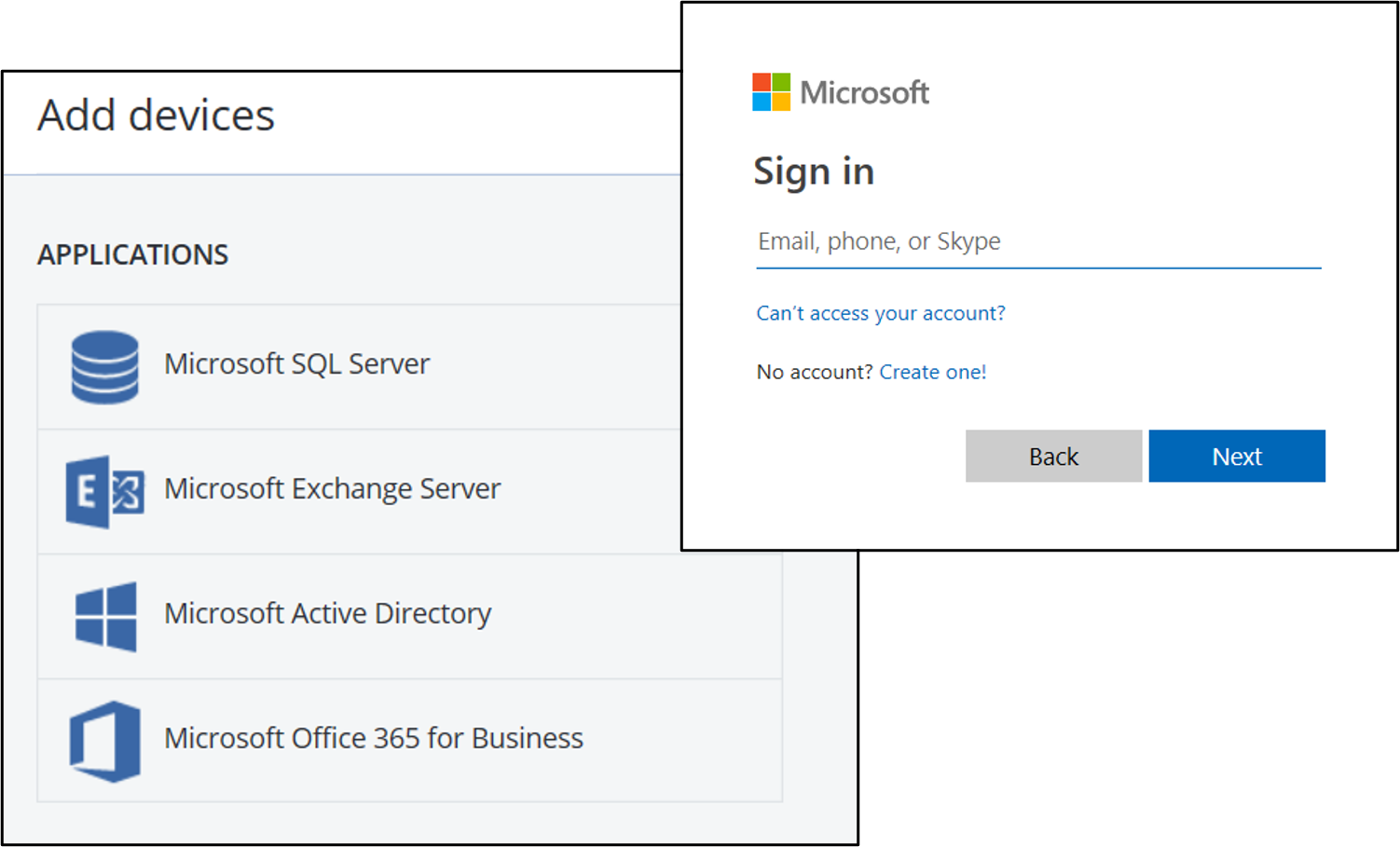1400x847 pixels.
Task: Click the blue Next button
Action: coord(1237,456)
